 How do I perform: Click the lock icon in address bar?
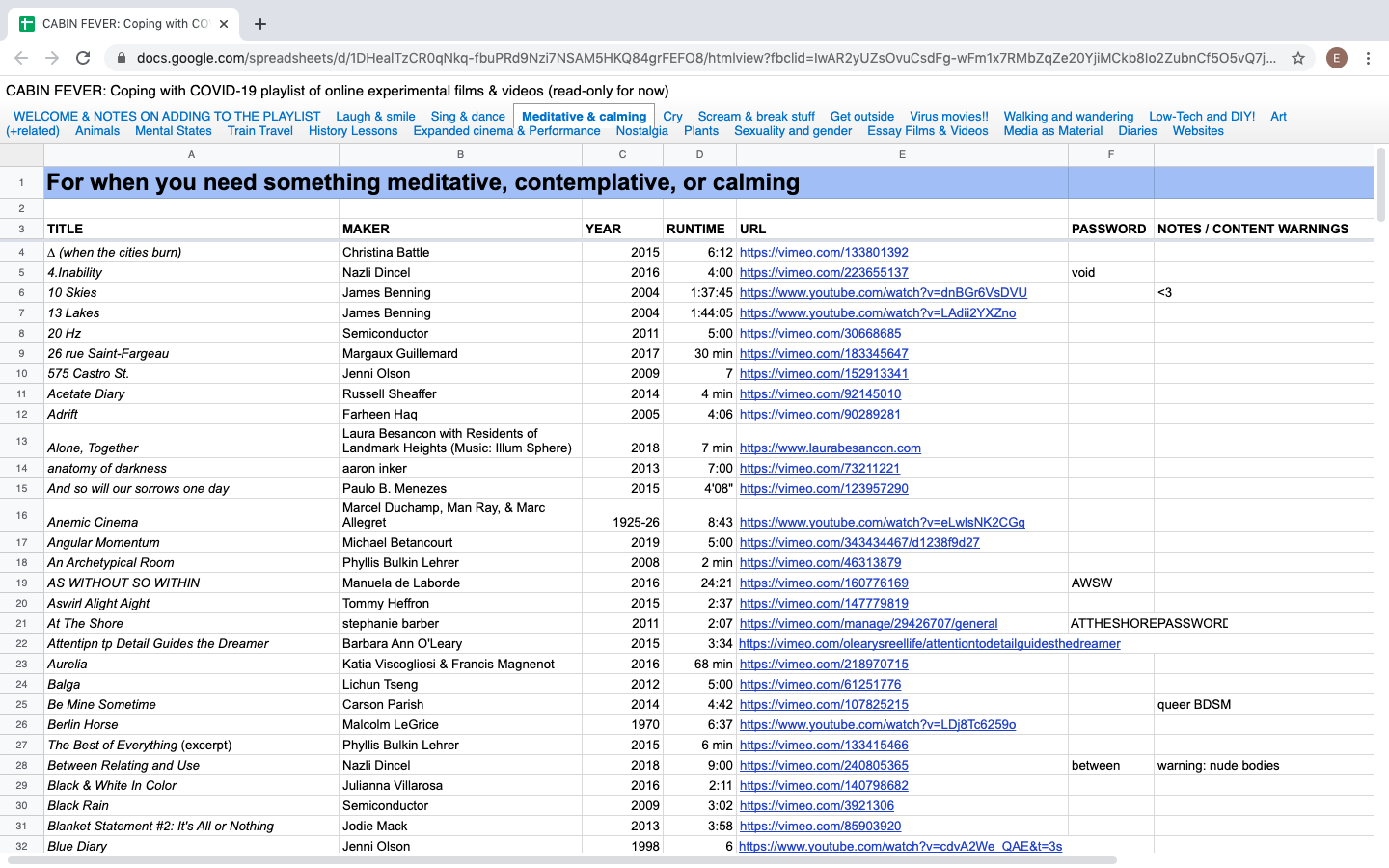(x=121, y=58)
